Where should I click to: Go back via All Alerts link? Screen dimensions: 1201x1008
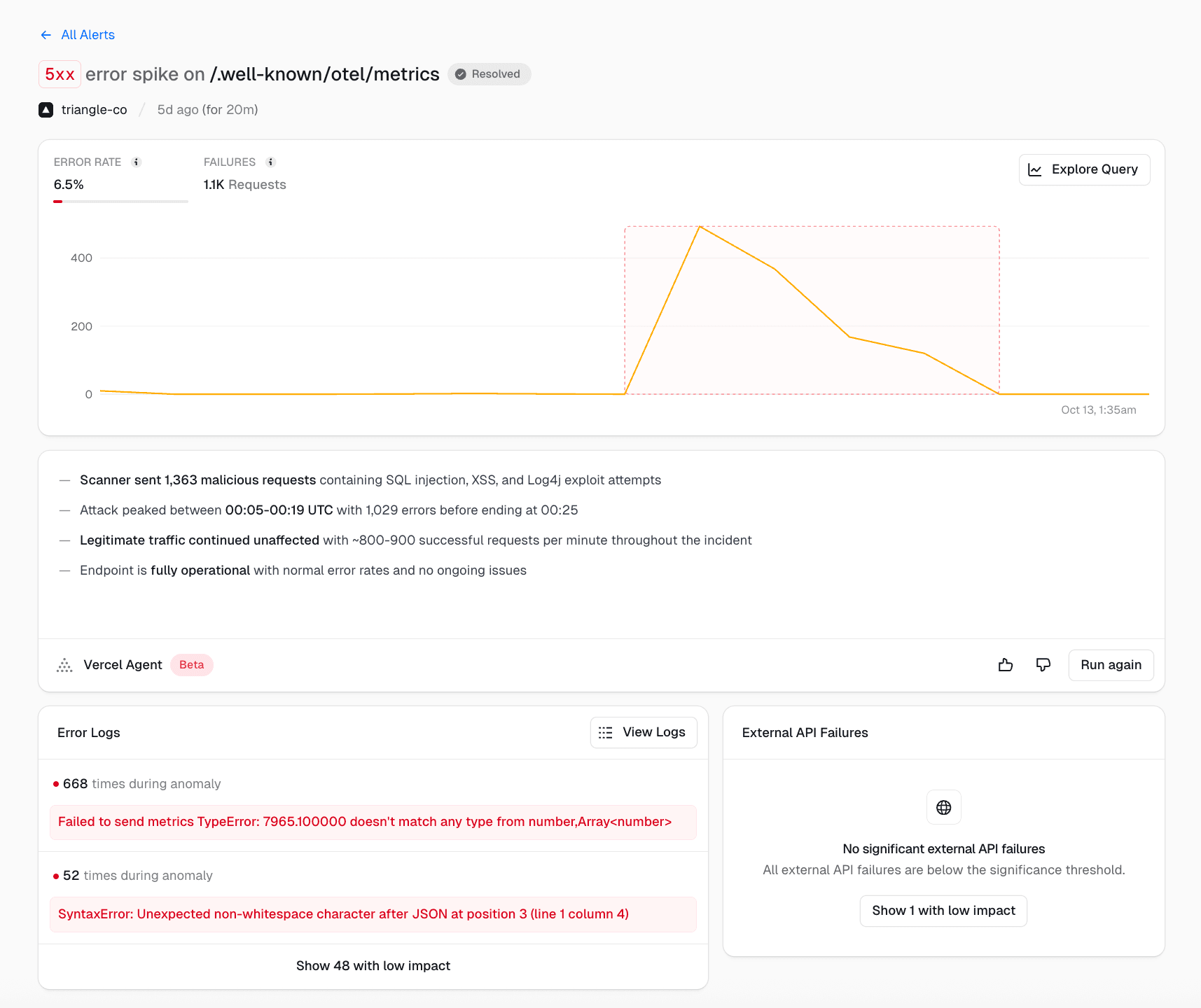click(x=88, y=35)
